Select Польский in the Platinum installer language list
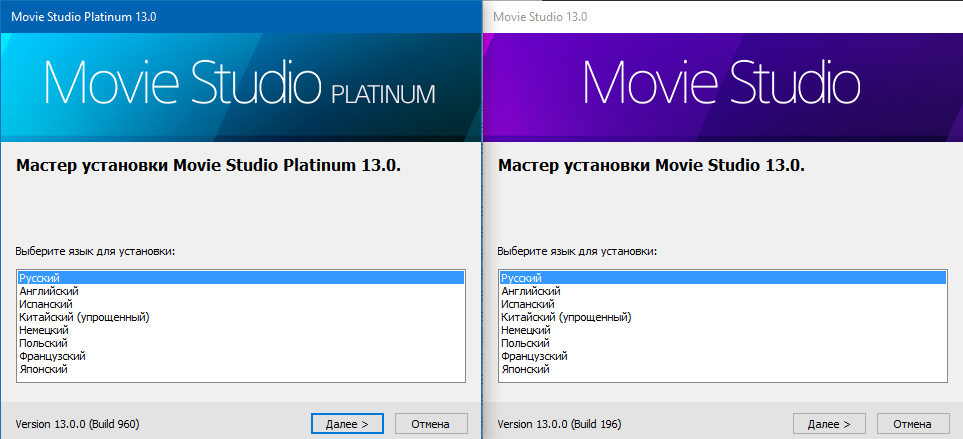The width and height of the screenshot is (963, 439). coord(44,343)
